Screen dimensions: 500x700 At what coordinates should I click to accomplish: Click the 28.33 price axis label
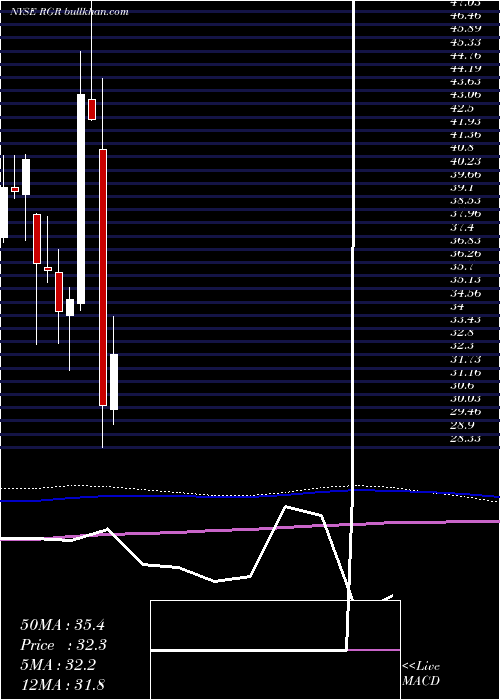click(467, 438)
